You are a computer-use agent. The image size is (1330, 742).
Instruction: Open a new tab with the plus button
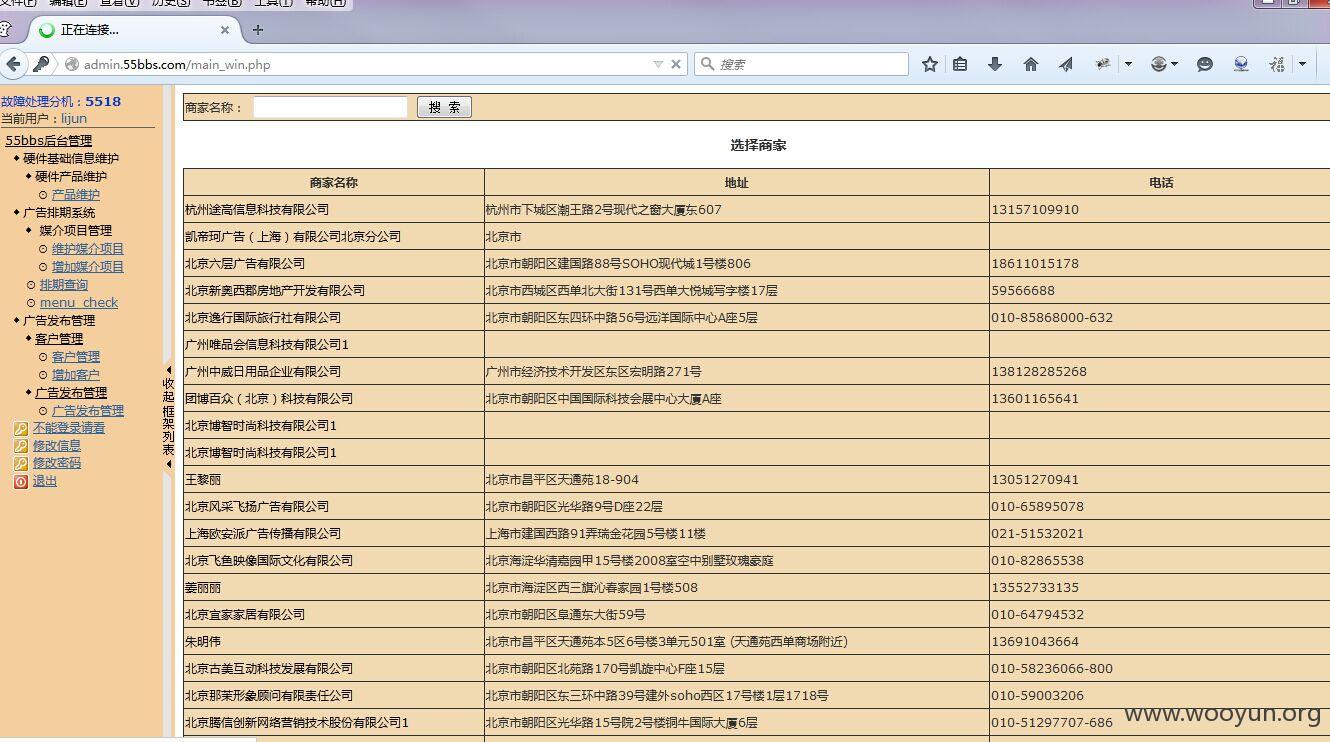click(x=258, y=30)
